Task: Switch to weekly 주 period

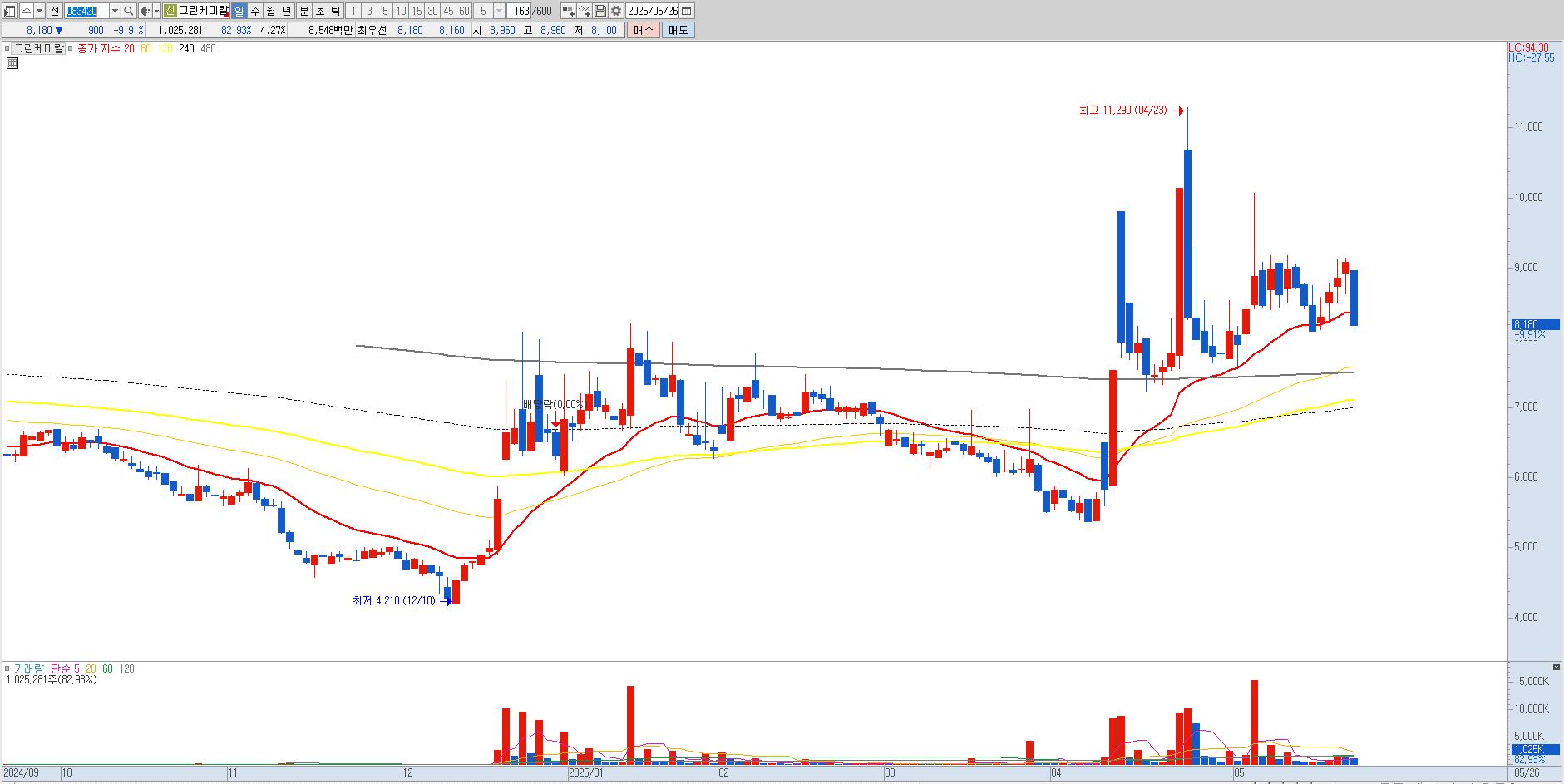Action: [x=255, y=11]
